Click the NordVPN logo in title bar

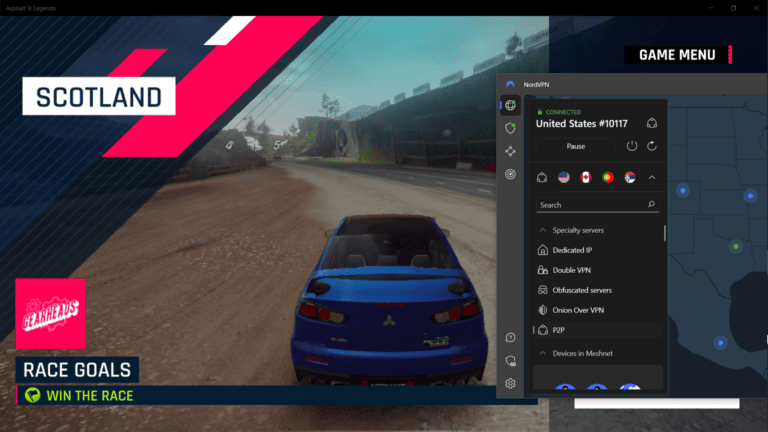(x=510, y=84)
